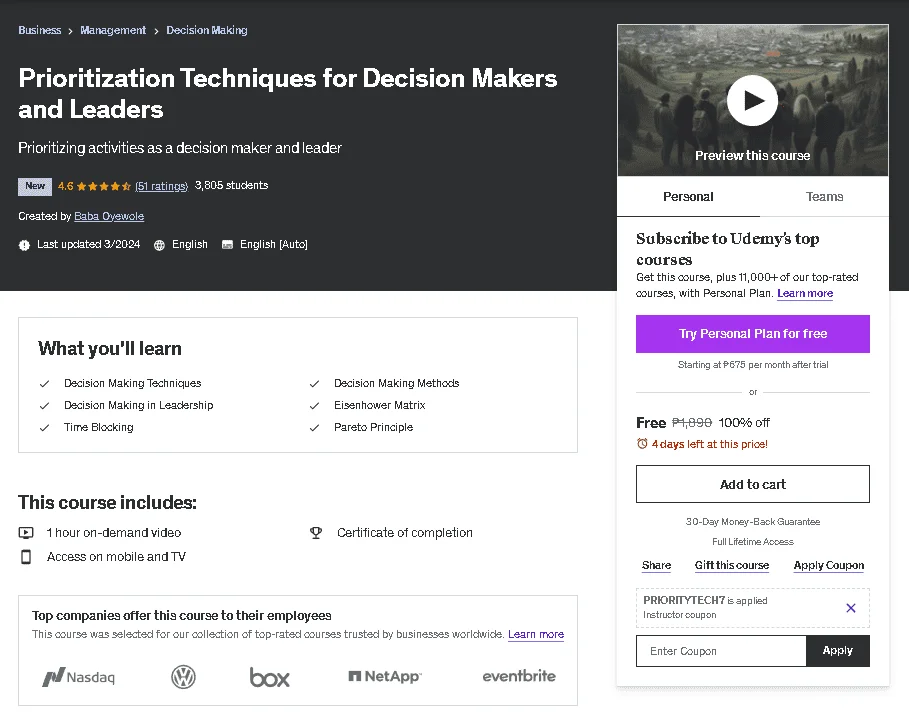The height and width of the screenshot is (717, 909).
Task: Click the 'Access on mobile and TV' text
Action: tap(116, 556)
